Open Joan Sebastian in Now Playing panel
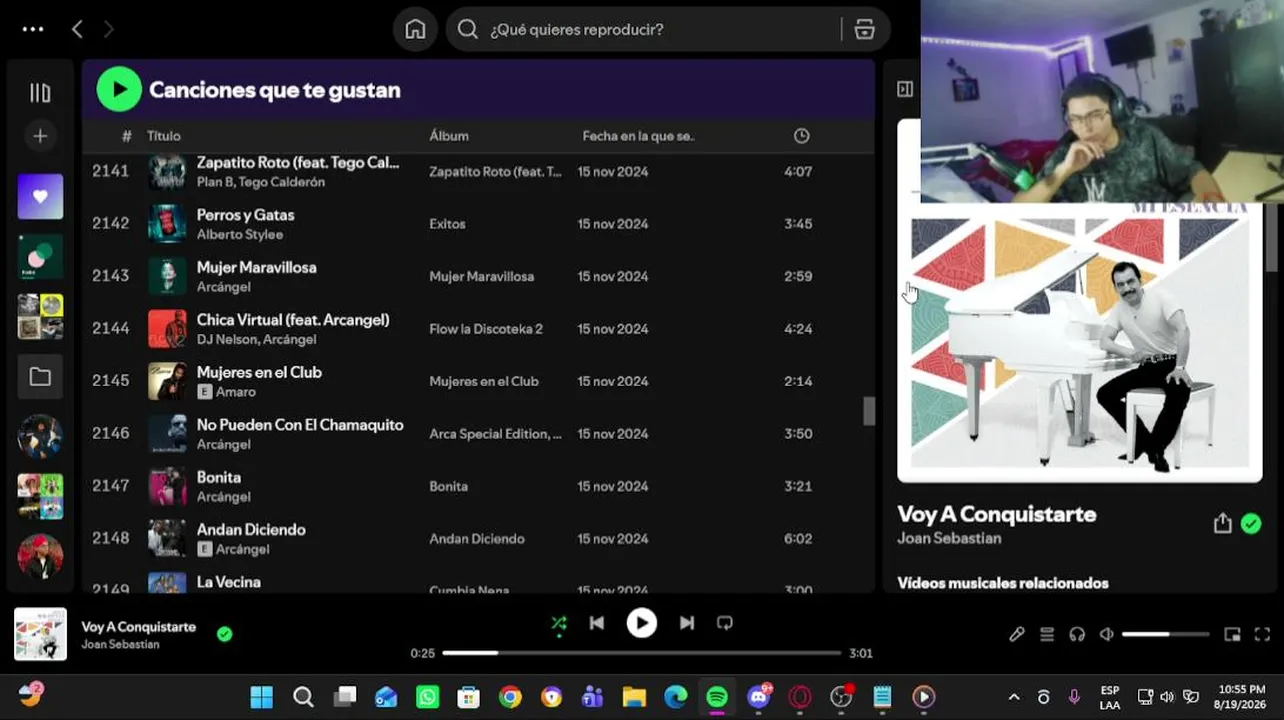The image size is (1284, 720). [x=949, y=538]
